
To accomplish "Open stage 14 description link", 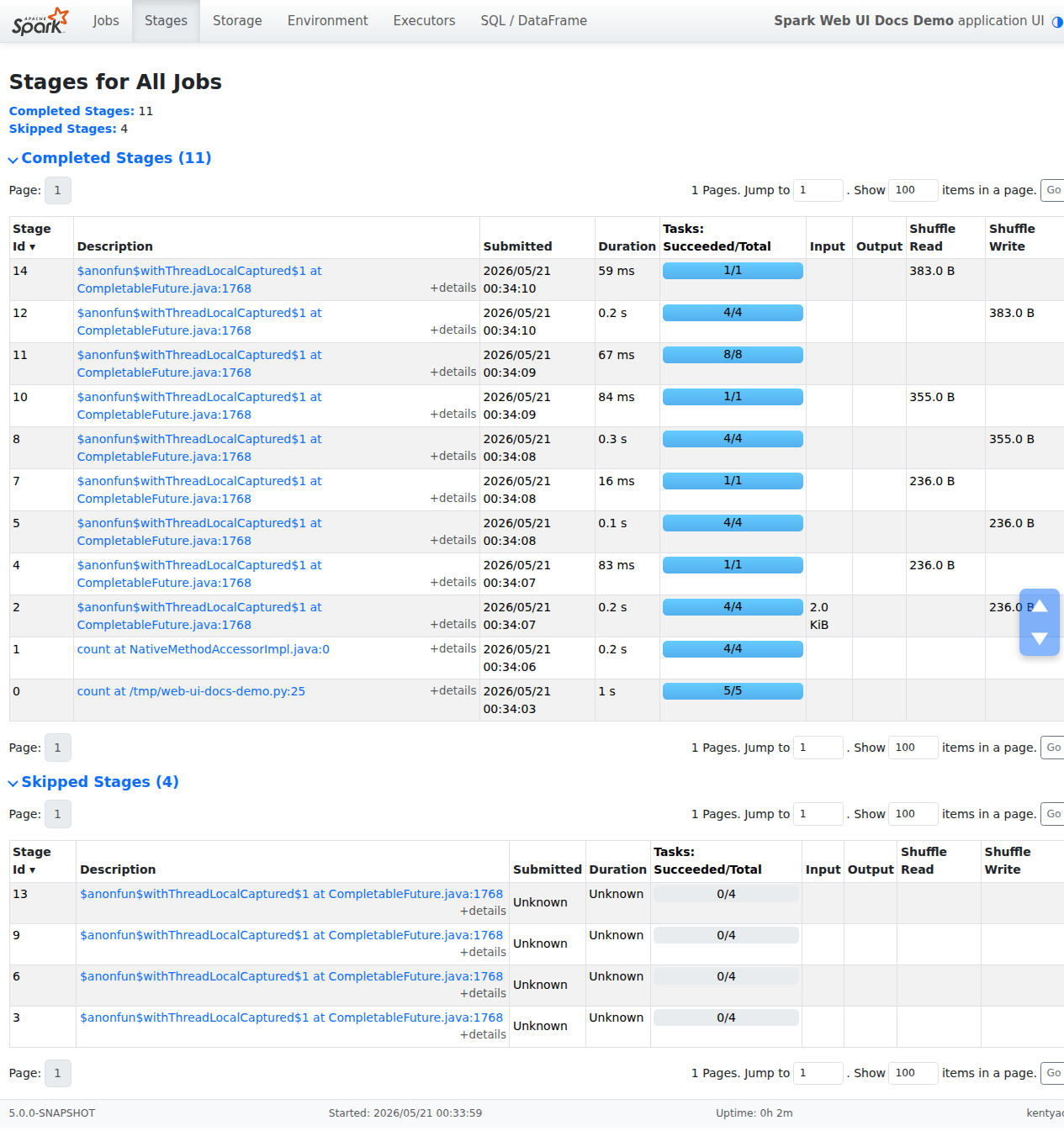I will [x=199, y=279].
